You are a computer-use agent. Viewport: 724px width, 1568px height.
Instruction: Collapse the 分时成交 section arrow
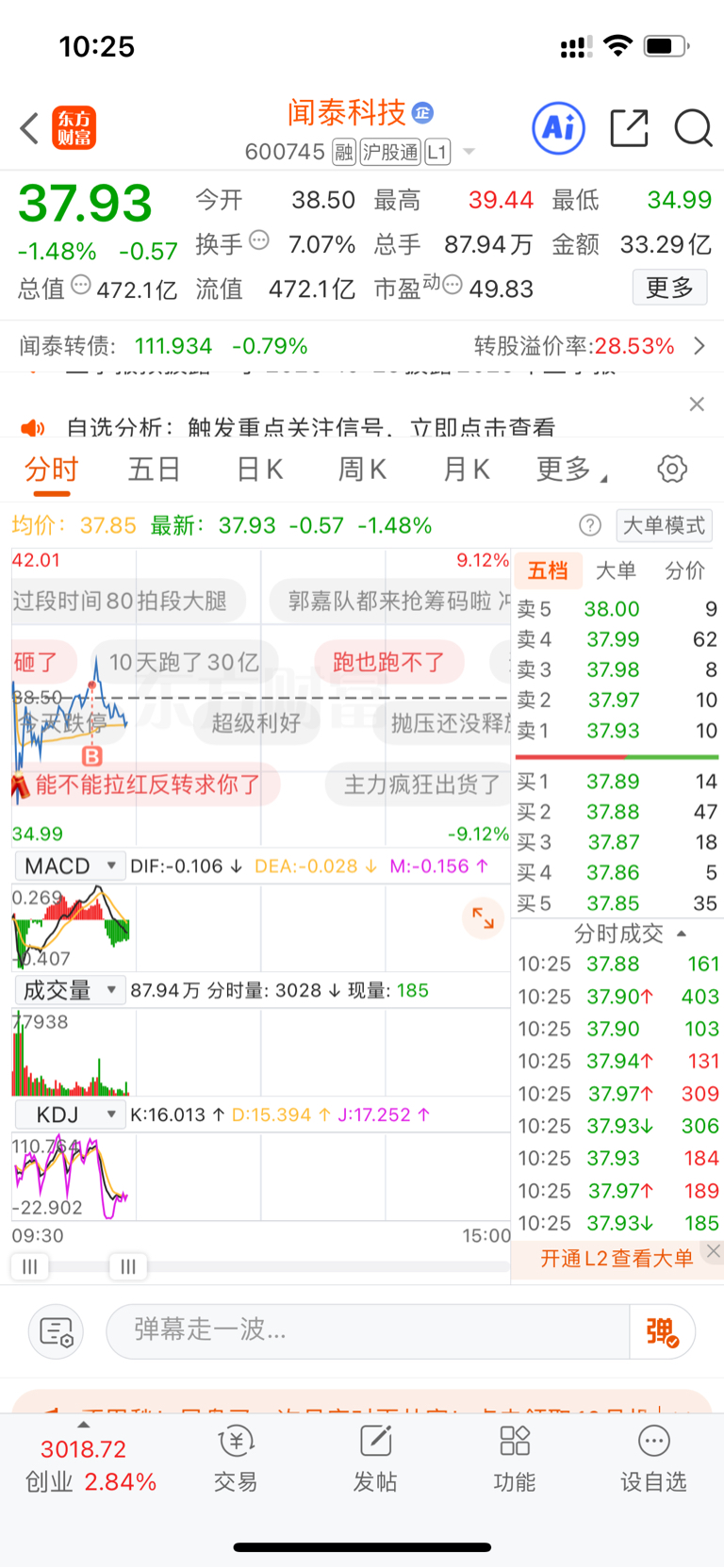click(682, 934)
